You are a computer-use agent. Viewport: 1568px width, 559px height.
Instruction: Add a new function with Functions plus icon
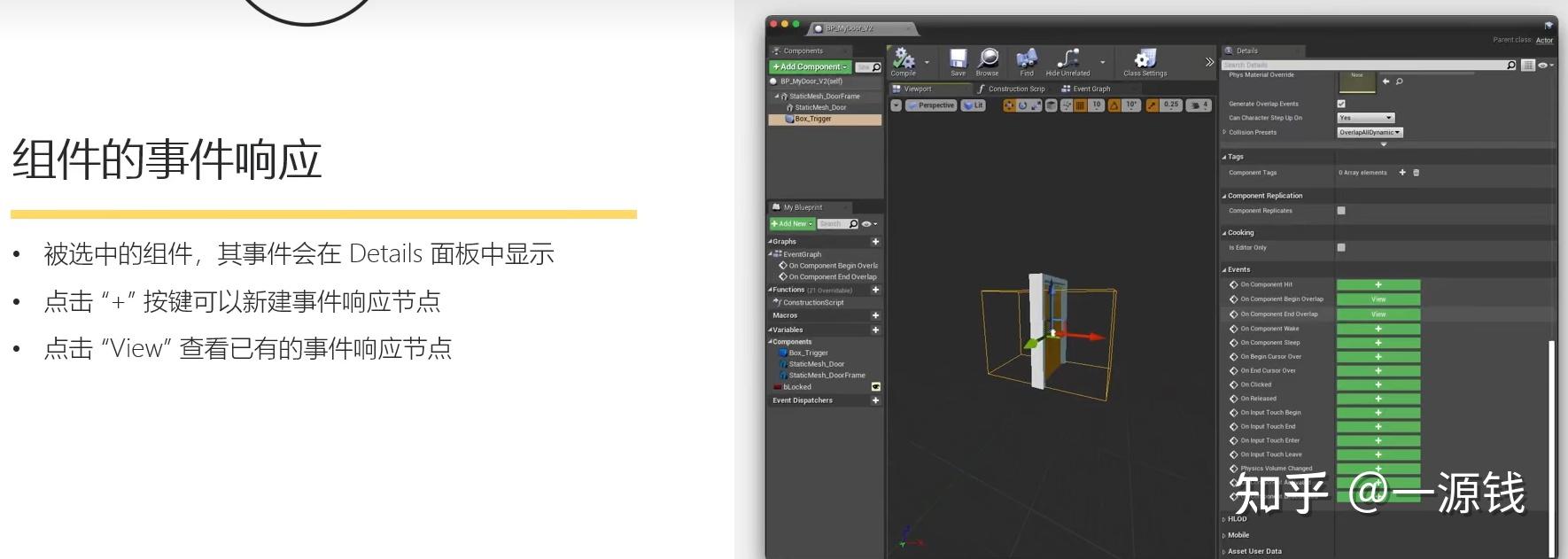[875, 290]
